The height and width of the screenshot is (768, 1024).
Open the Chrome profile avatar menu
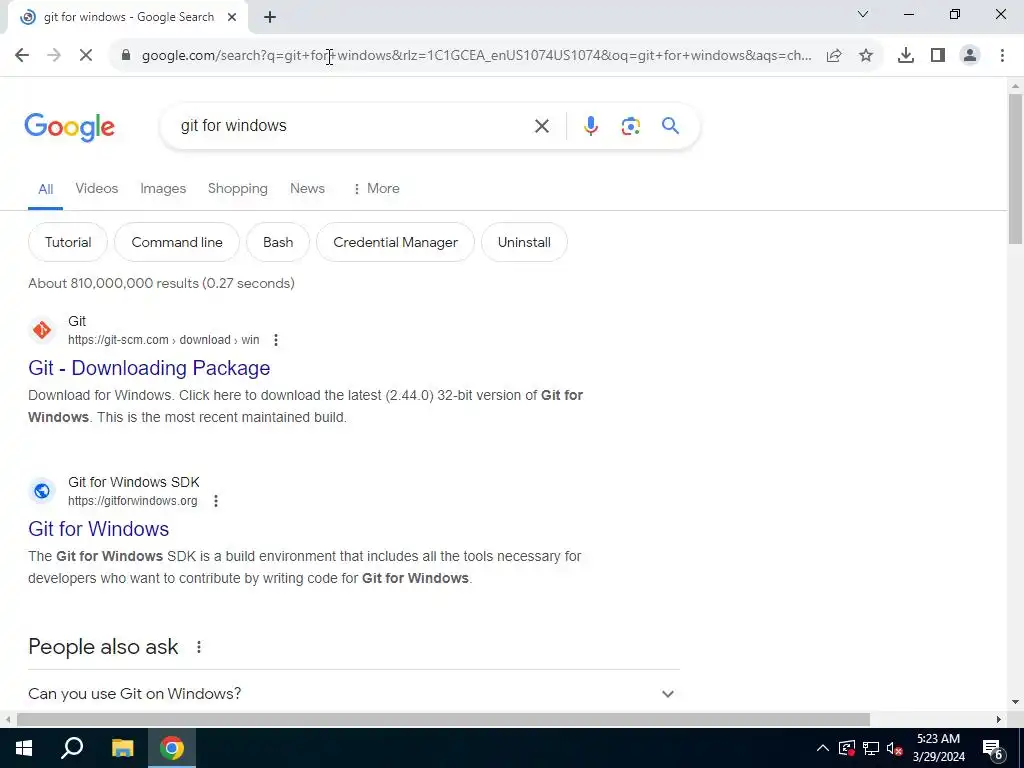click(x=970, y=56)
